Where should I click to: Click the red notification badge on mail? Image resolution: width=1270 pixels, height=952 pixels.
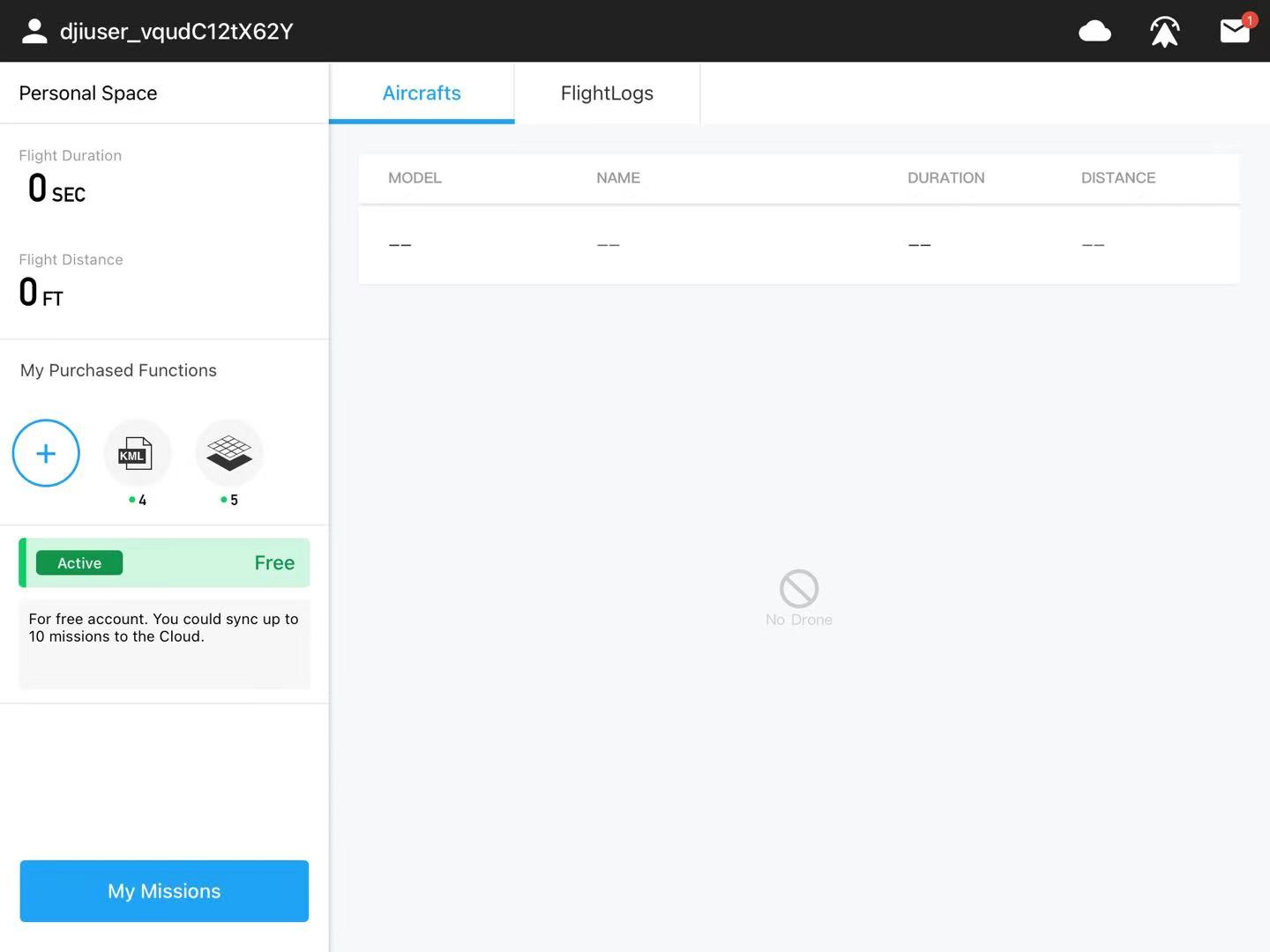point(1250,20)
